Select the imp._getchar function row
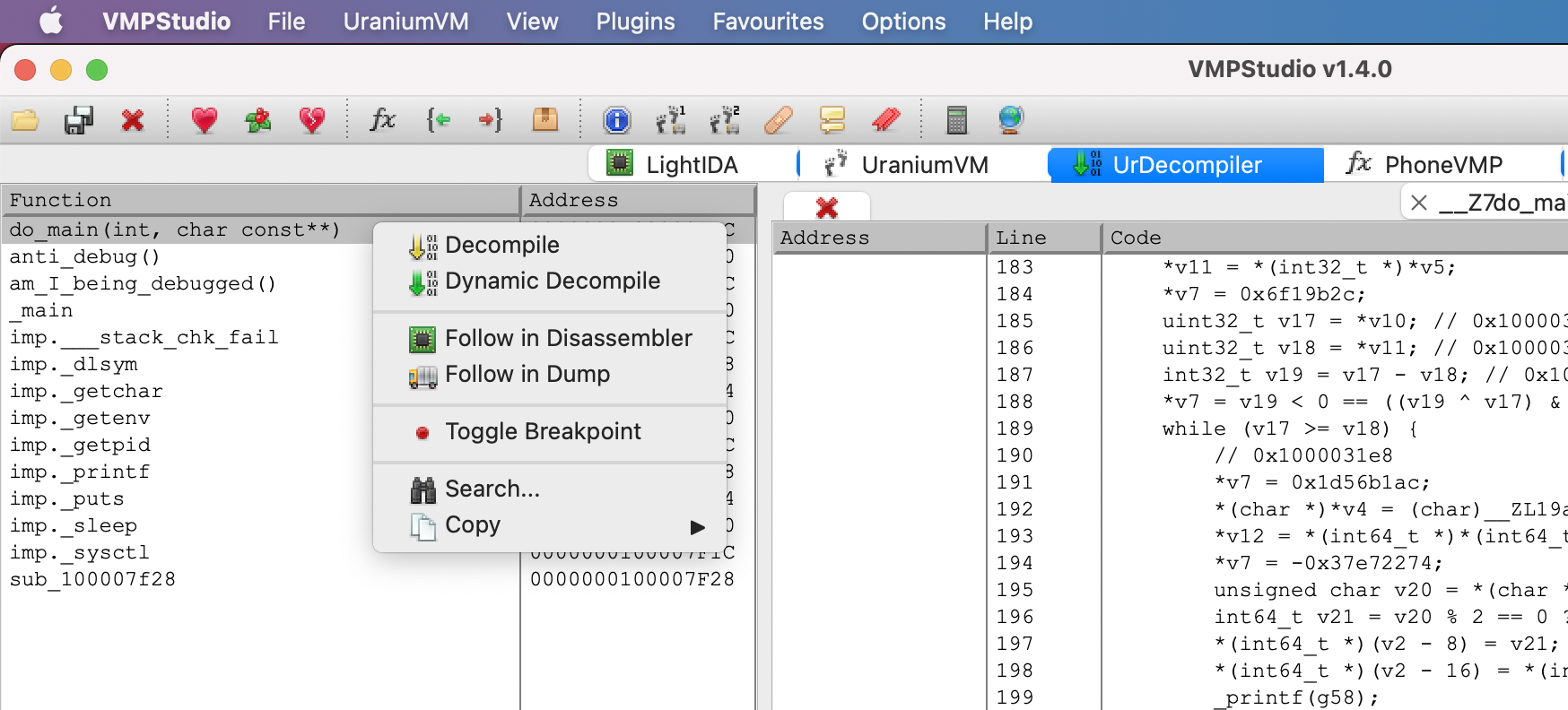This screenshot has height=710, width=1568. click(86, 391)
